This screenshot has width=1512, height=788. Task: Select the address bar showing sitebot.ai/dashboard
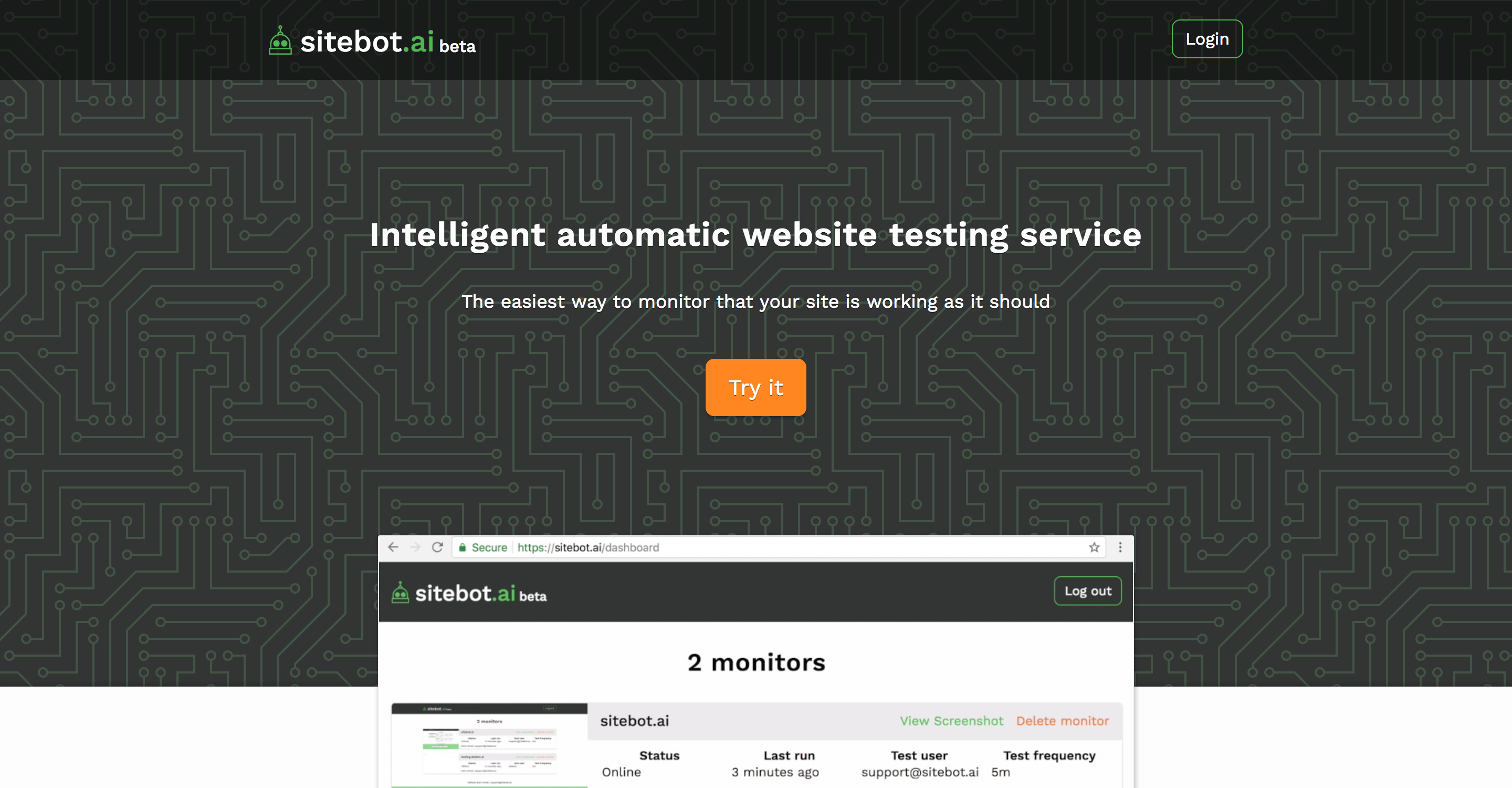(x=589, y=547)
